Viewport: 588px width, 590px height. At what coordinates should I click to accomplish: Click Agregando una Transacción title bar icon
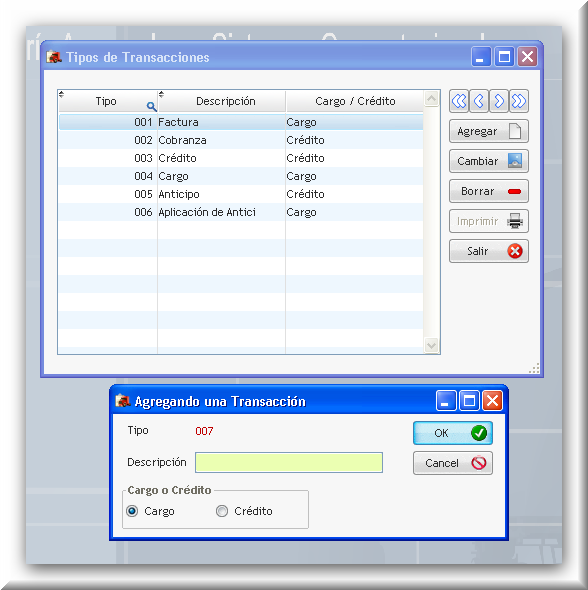[123, 401]
